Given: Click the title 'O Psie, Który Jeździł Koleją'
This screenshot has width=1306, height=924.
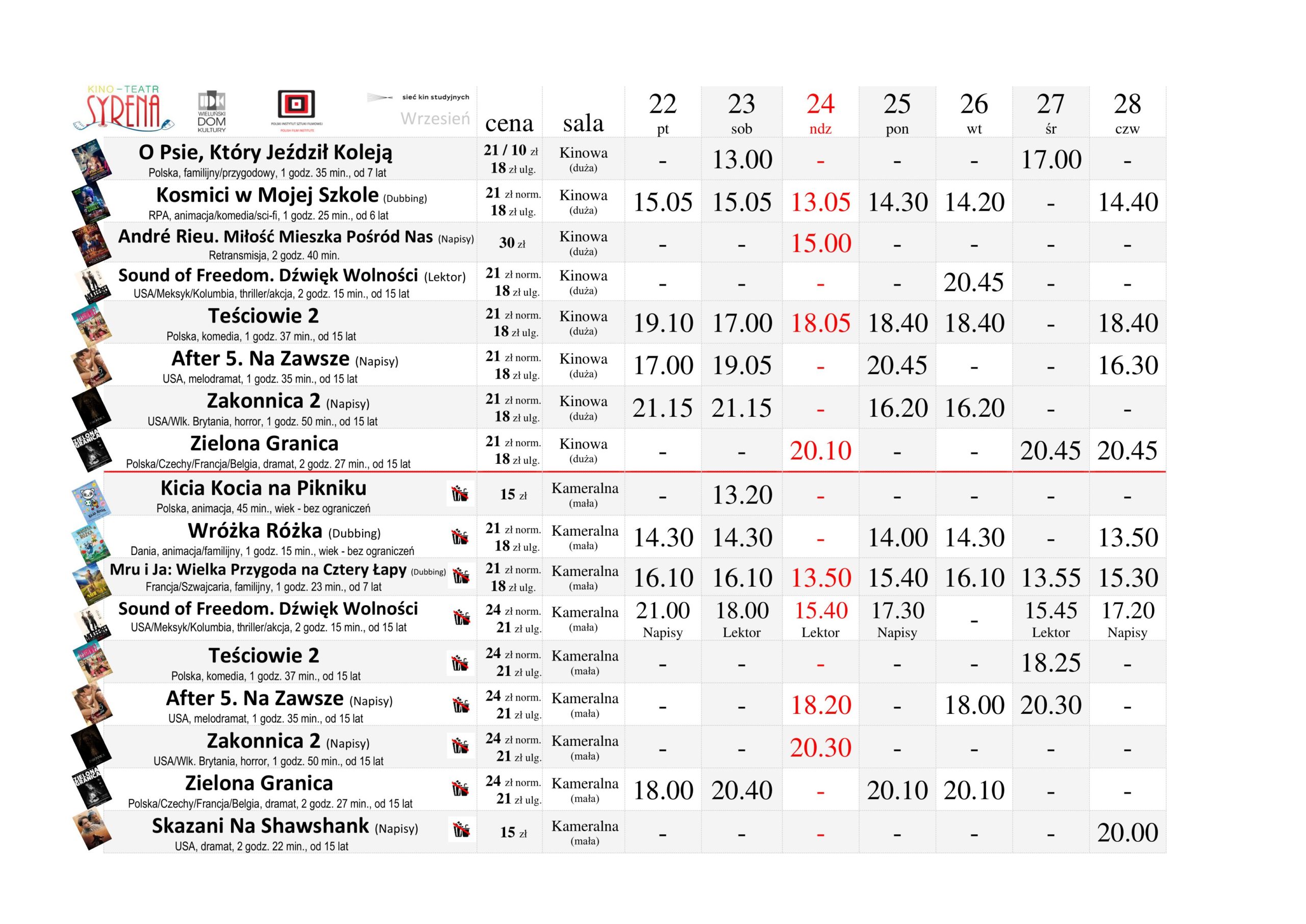Looking at the screenshot, I should pyautogui.click(x=266, y=153).
